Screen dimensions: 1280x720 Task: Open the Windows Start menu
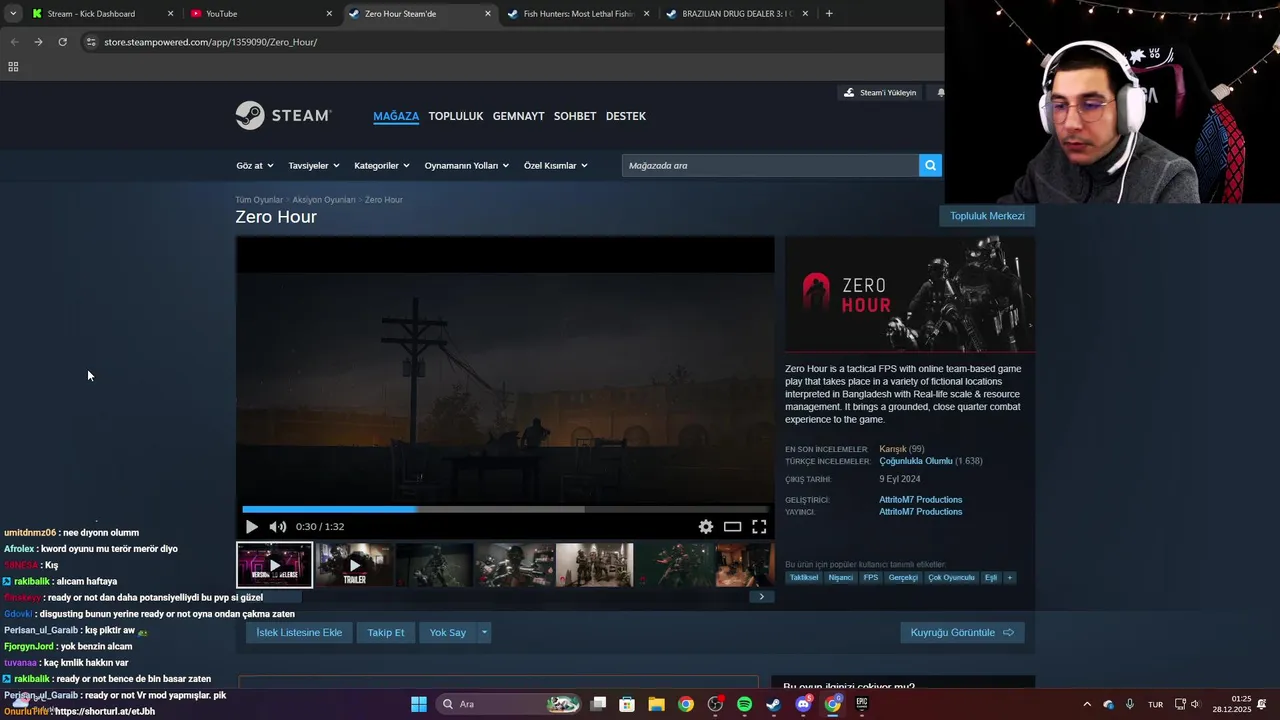click(x=419, y=704)
